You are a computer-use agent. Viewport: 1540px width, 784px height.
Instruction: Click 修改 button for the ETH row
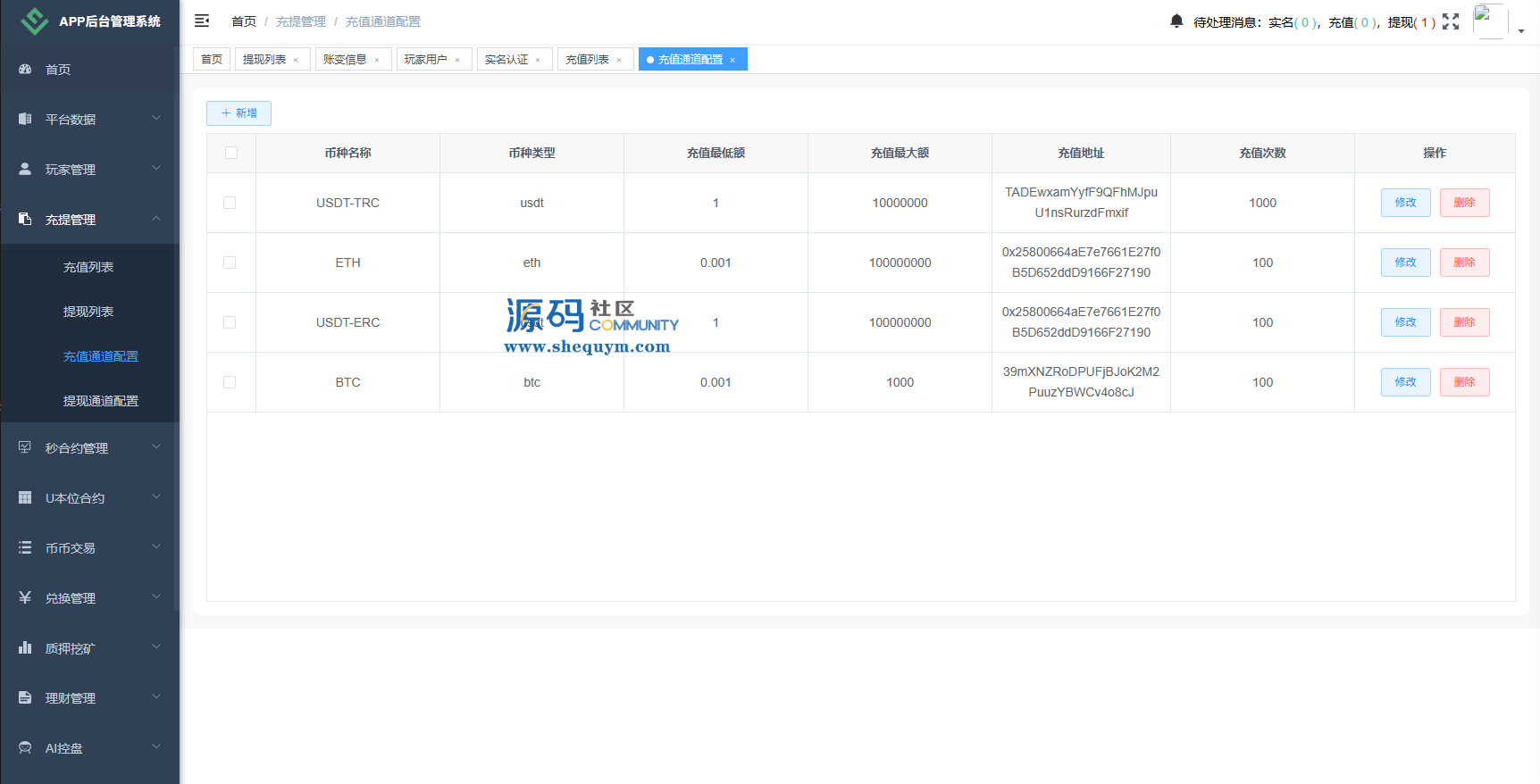coord(1405,263)
